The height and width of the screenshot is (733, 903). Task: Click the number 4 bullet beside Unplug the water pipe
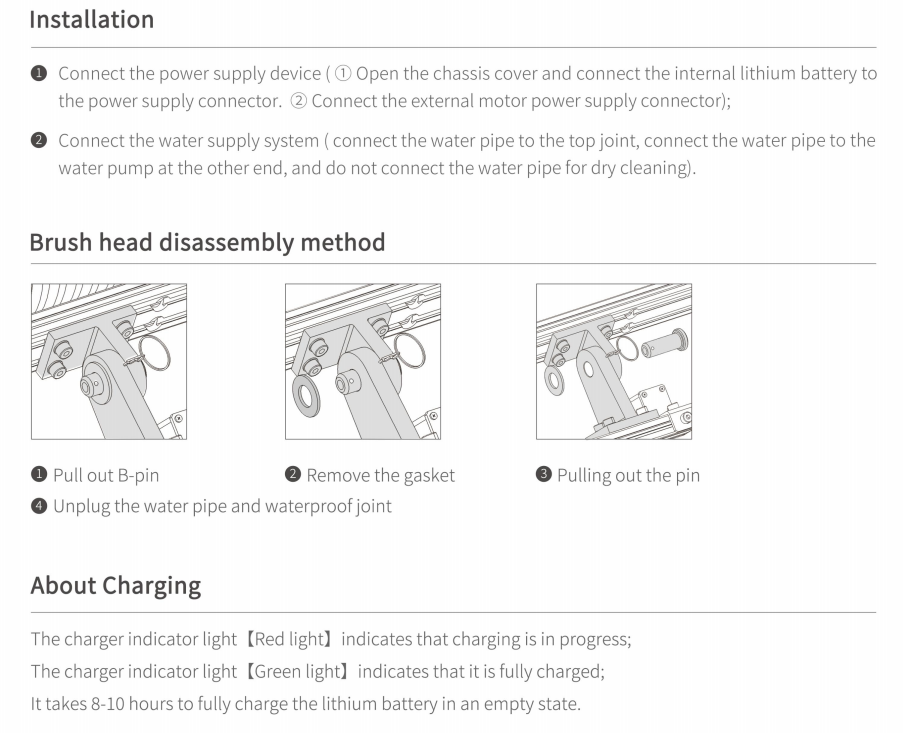click(39, 506)
